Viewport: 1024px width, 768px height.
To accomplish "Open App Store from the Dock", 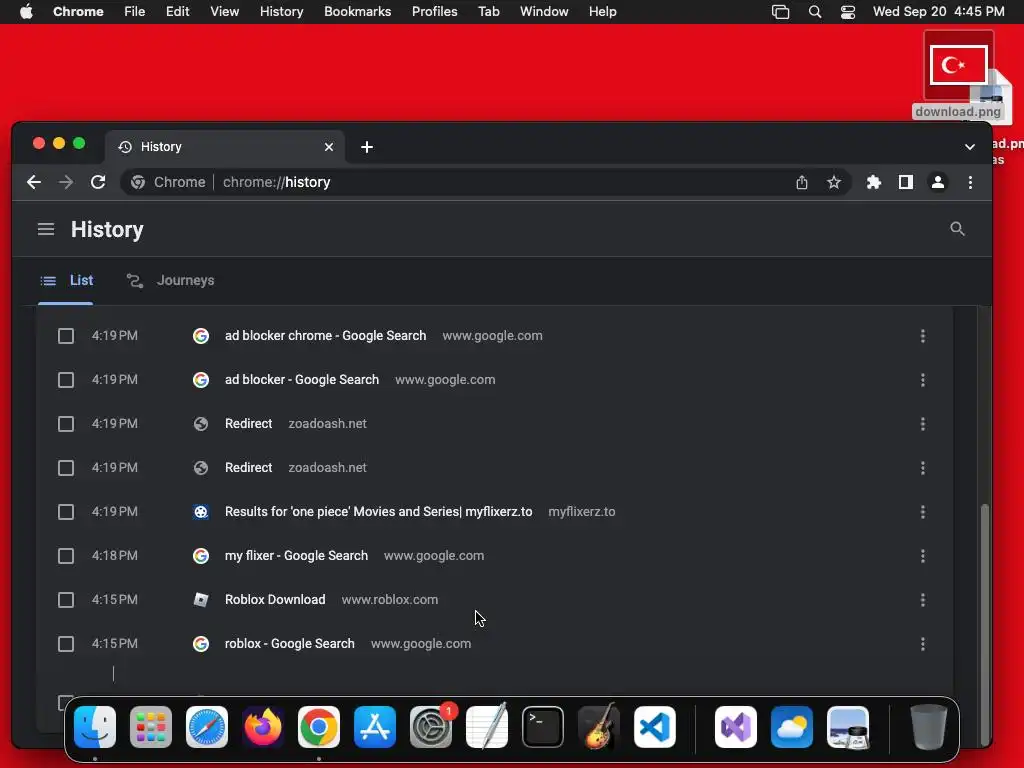I will [x=375, y=727].
